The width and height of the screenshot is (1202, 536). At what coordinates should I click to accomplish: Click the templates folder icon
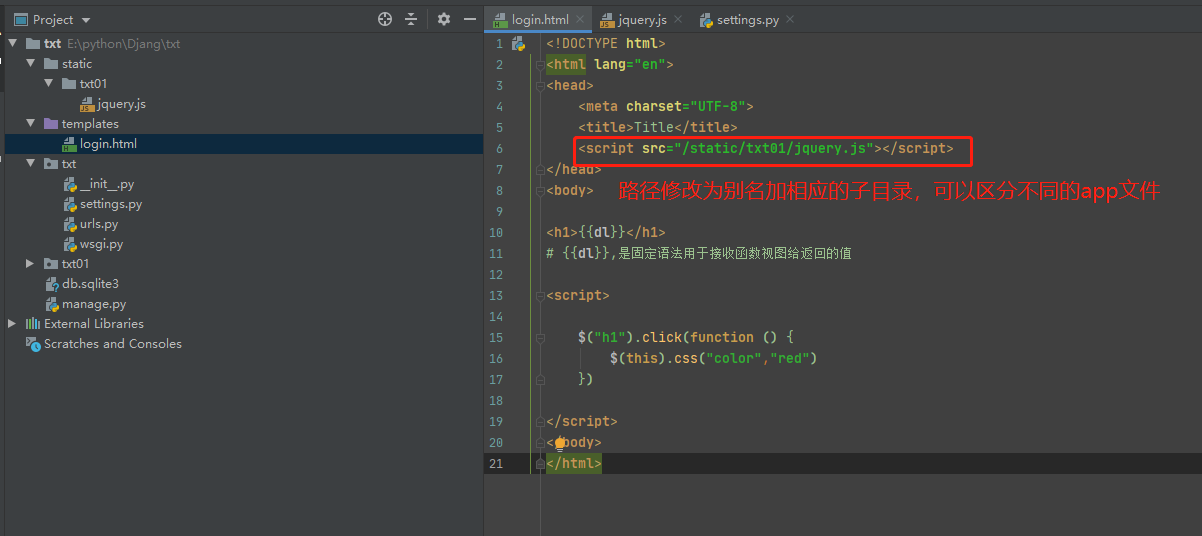coord(51,124)
